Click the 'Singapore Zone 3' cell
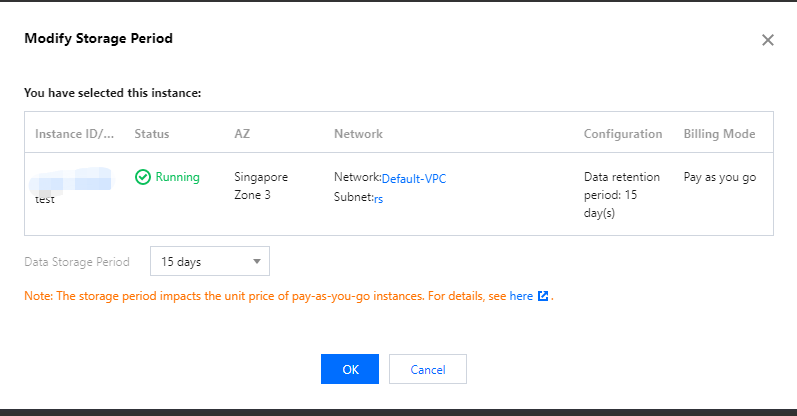 click(261, 186)
